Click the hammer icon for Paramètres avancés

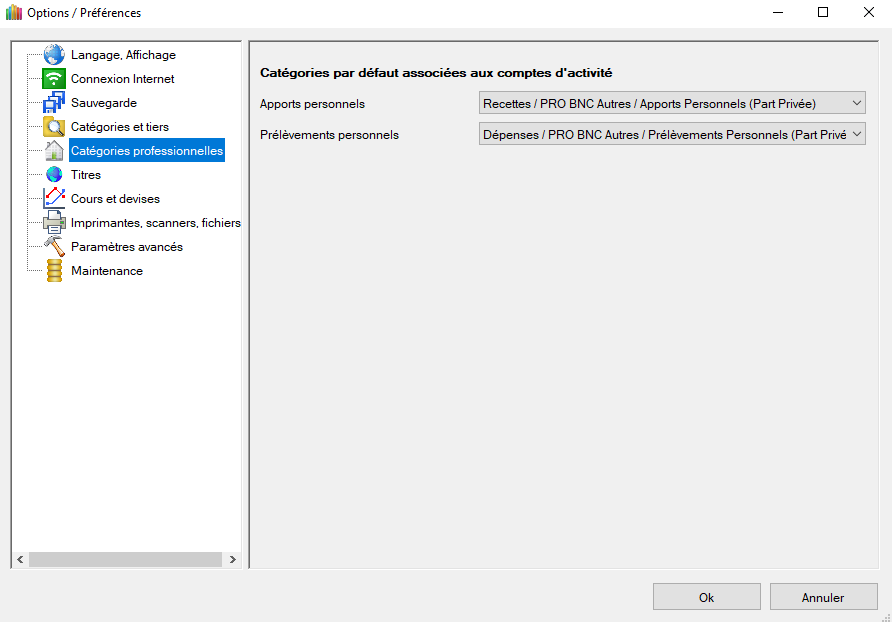pos(54,247)
